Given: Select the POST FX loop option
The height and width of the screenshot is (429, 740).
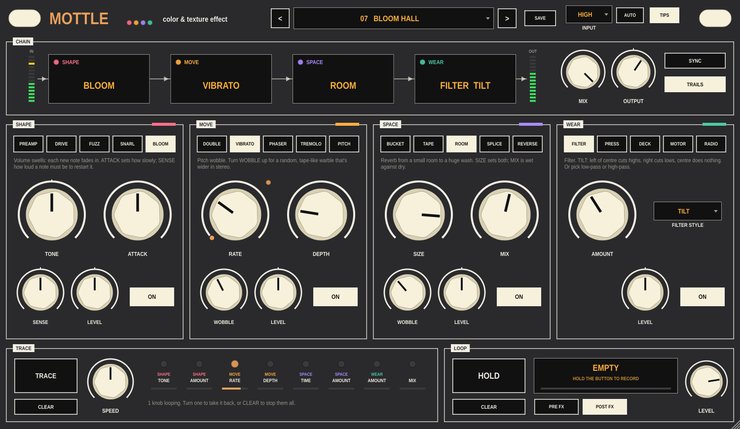Looking at the screenshot, I should [605, 407].
